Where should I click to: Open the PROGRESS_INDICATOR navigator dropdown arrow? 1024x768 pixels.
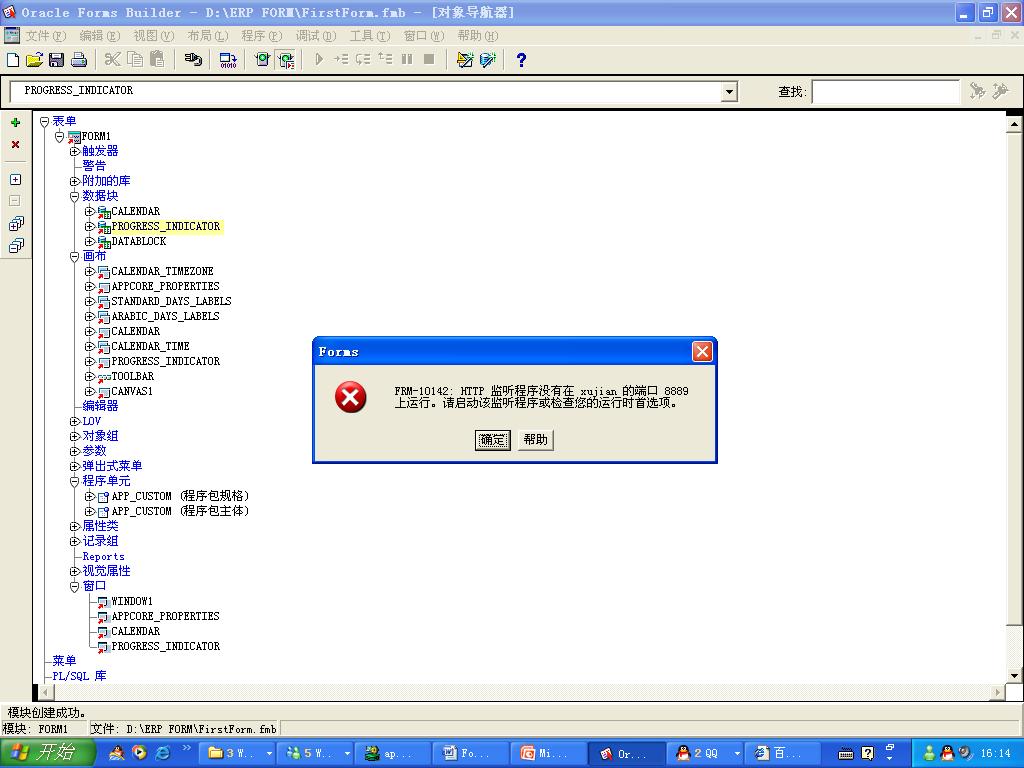(x=729, y=91)
